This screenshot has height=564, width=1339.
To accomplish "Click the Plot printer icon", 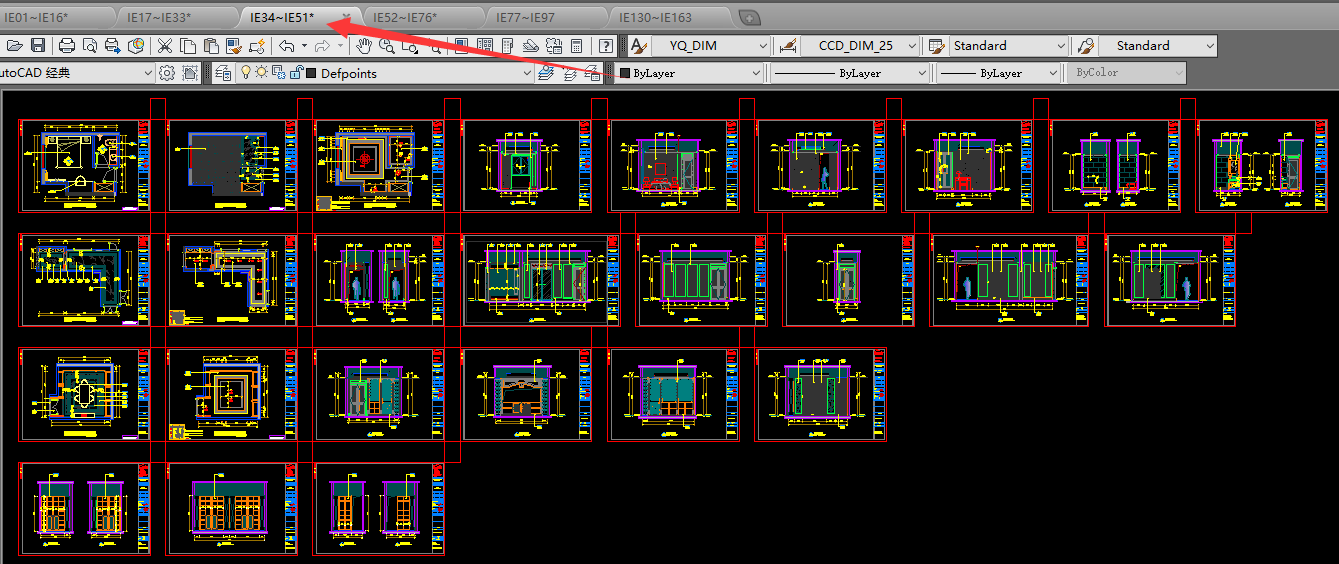I will tap(67, 46).
